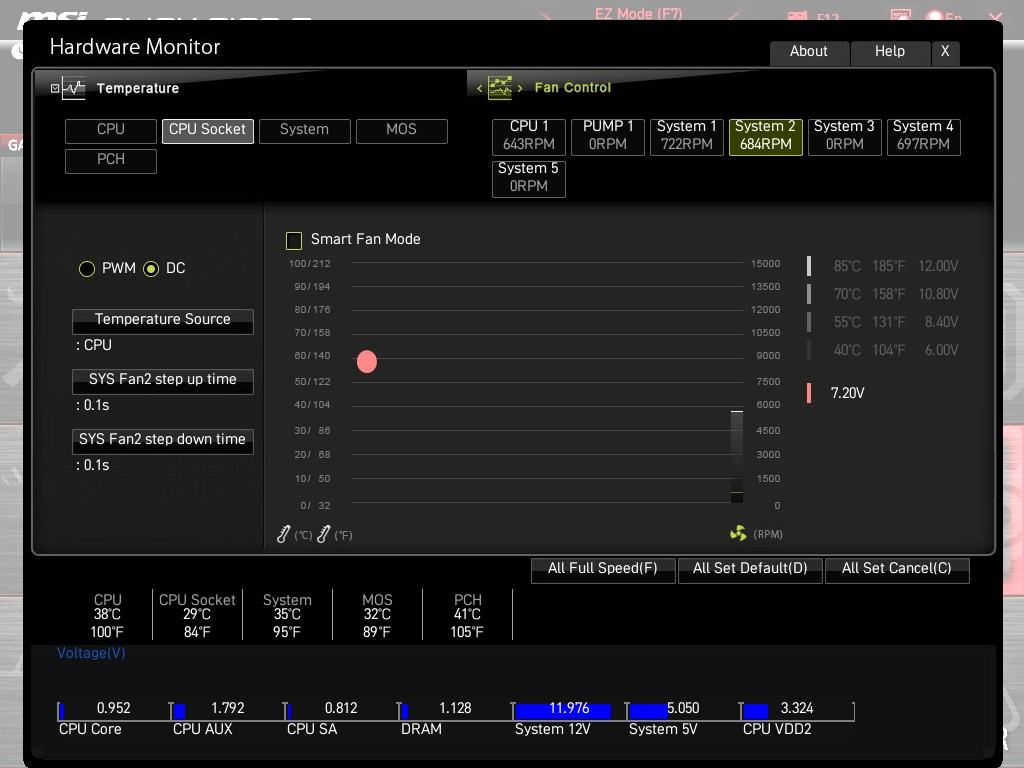Toggle the small box left of Temperature header
1024x768 pixels.
click(x=55, y=88)
